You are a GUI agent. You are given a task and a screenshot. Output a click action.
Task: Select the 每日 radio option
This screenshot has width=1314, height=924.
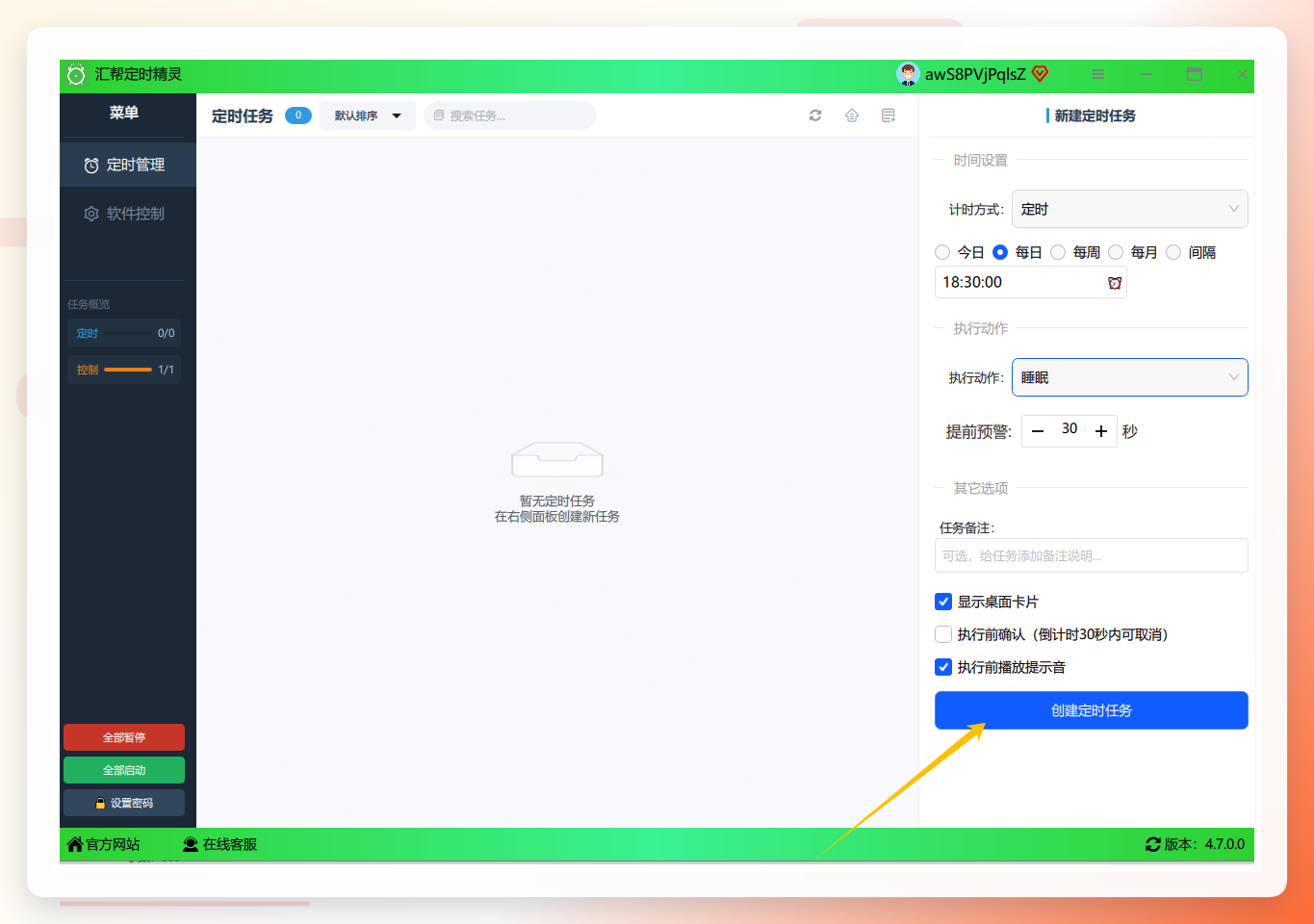coord(1000,252)
